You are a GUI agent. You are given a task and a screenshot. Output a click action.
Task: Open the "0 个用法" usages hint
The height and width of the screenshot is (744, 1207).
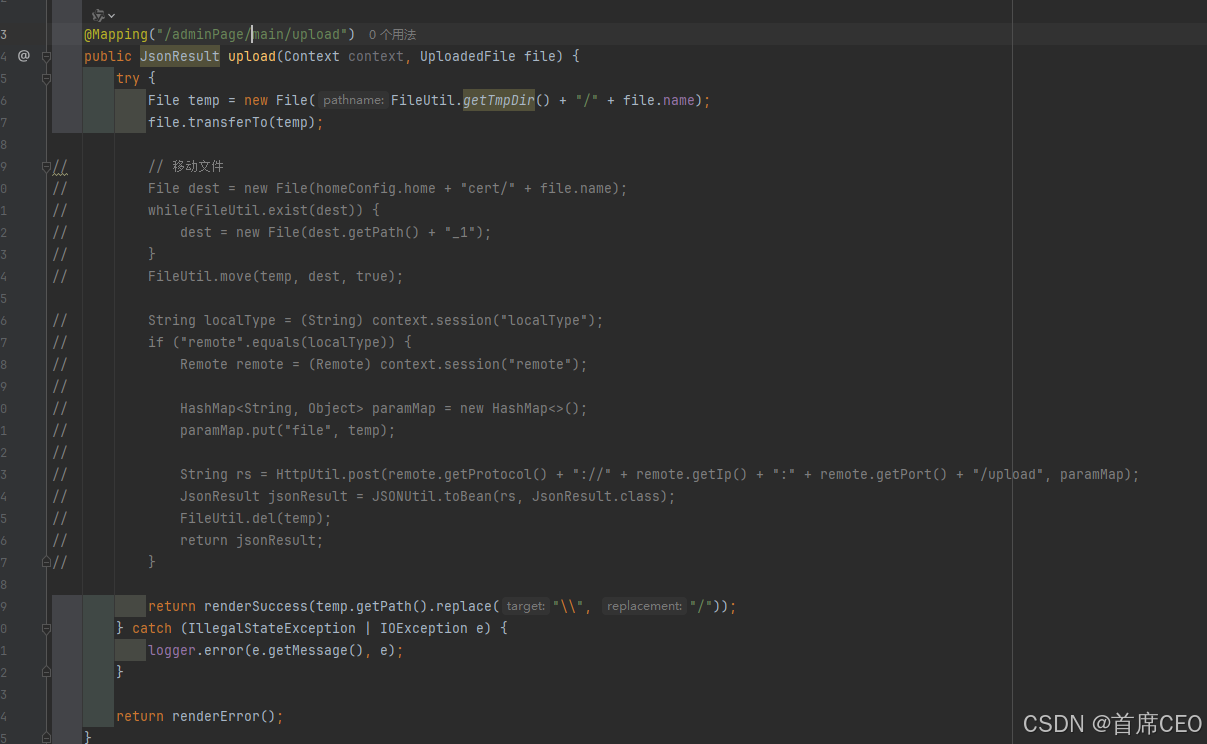(390, 34)
